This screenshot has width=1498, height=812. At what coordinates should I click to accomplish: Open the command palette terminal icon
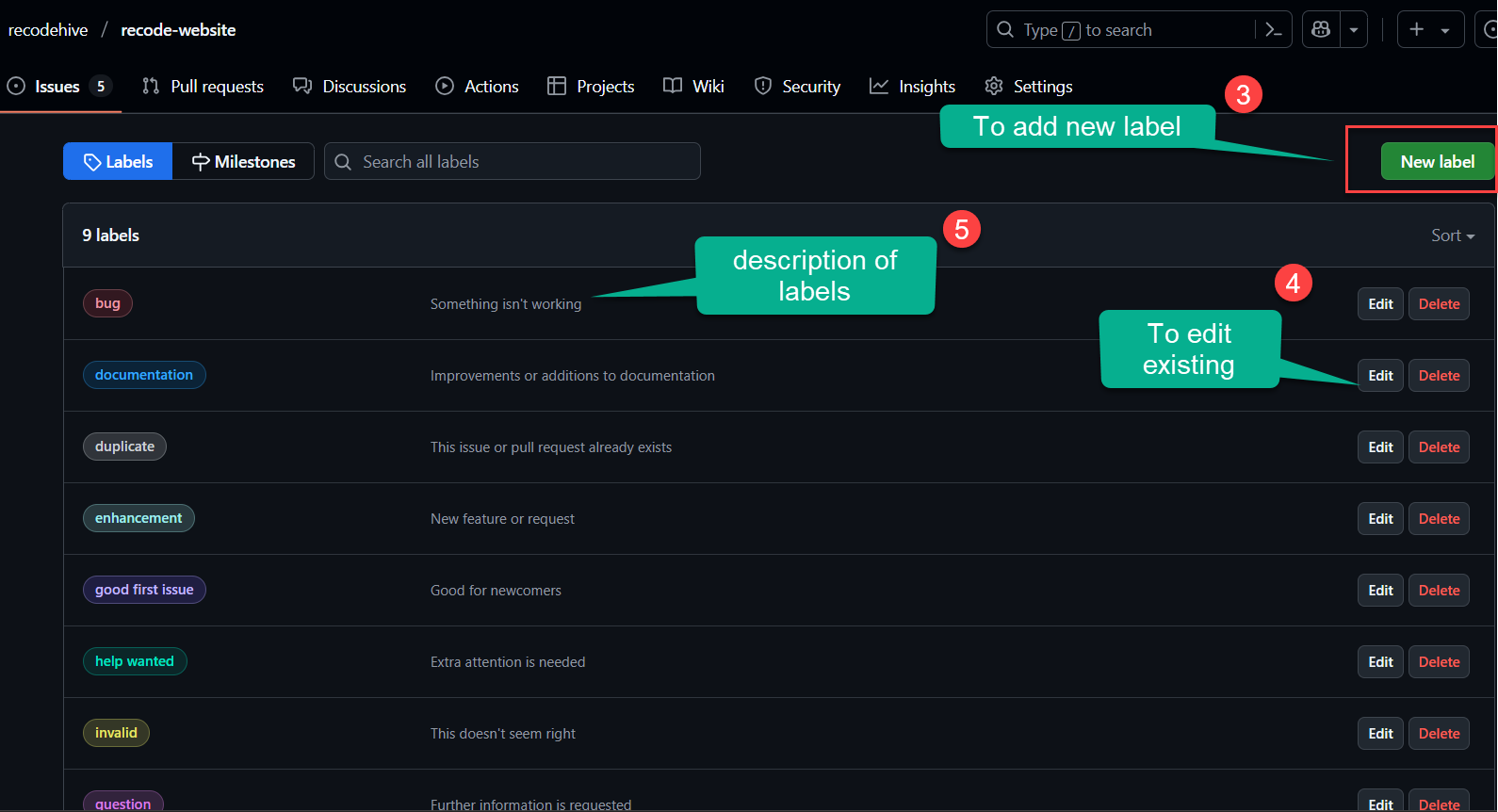click(x=1274, y=30)
